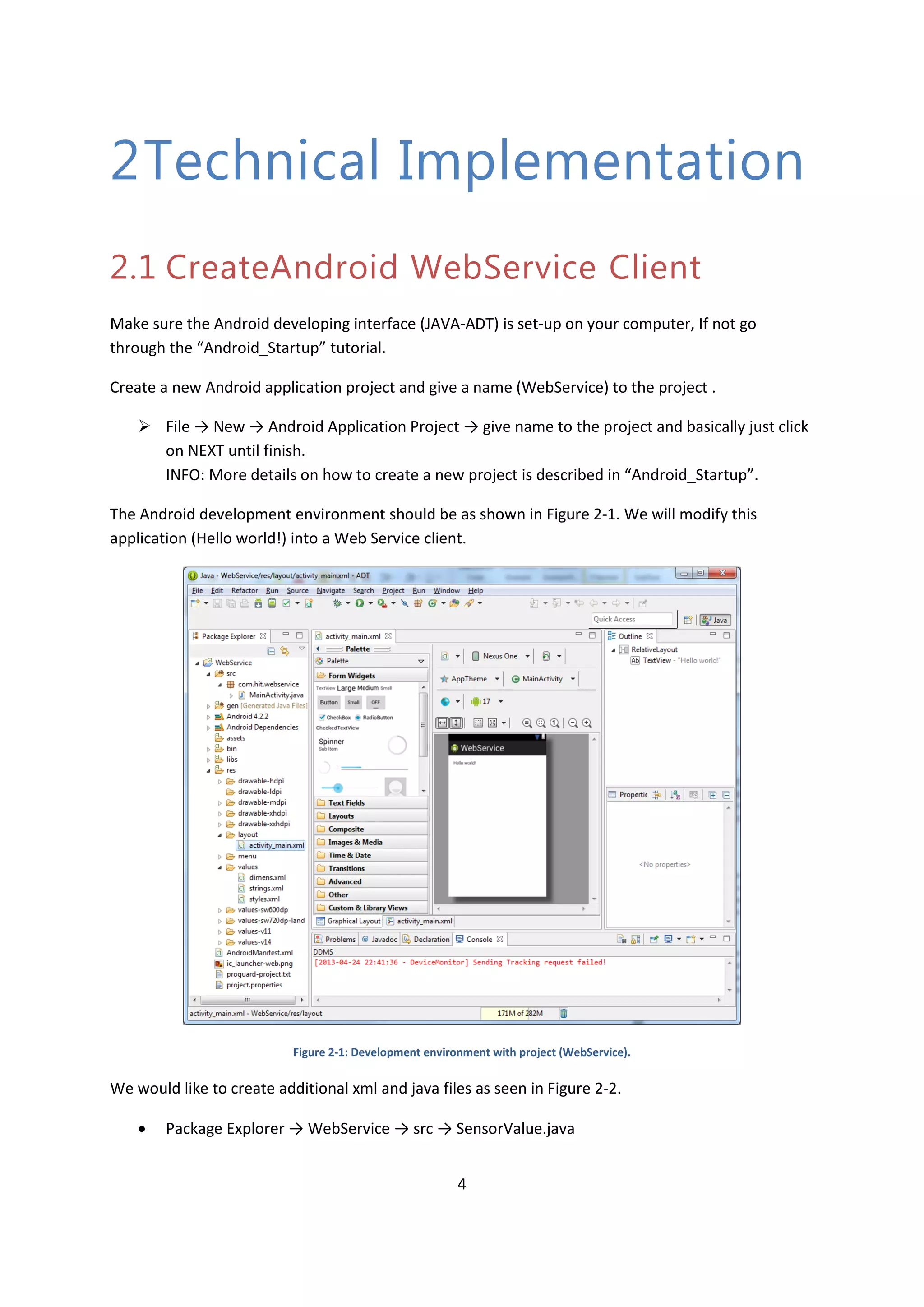Screen dimensions: 924x1307
Task: Open the File menu
Action: [198, 591]
